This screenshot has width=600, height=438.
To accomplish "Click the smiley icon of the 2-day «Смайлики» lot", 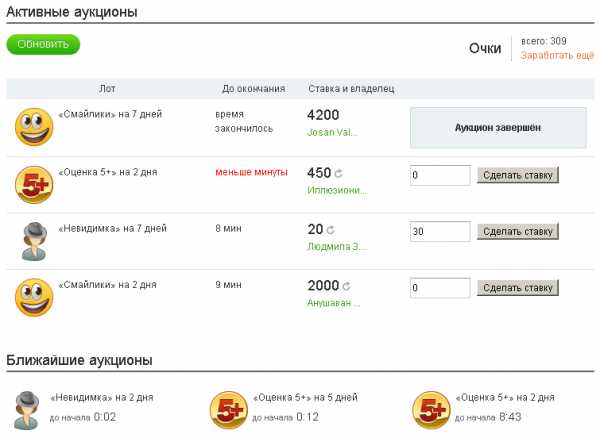I will click(34, 296).
